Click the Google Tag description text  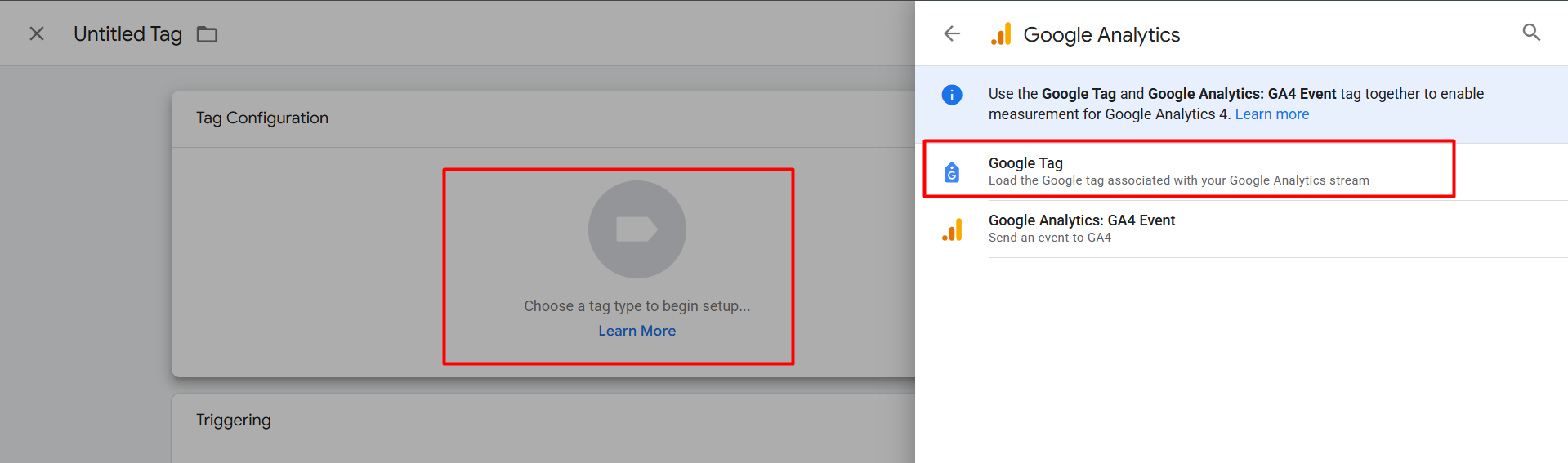click(x=1178, y=180)
